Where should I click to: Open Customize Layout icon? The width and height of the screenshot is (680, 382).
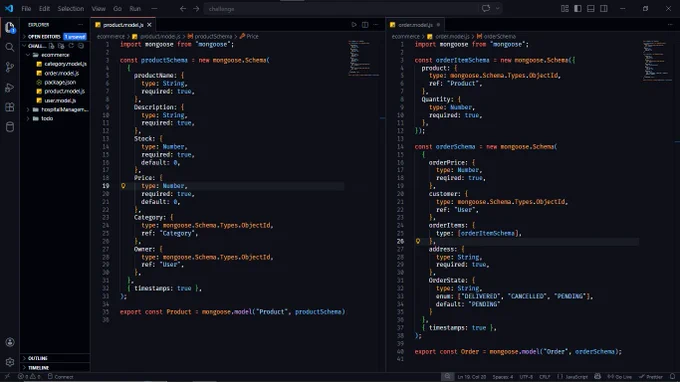[565, 9]
